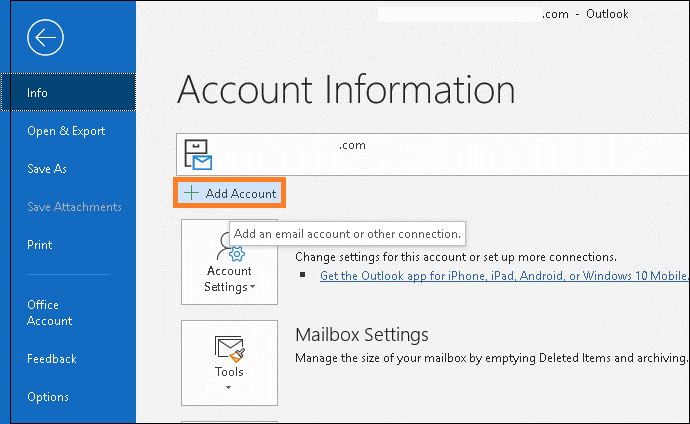Click the Tools envelope-brush icon
This screenshot has width=690, height=424.
(x=230, y=349)
